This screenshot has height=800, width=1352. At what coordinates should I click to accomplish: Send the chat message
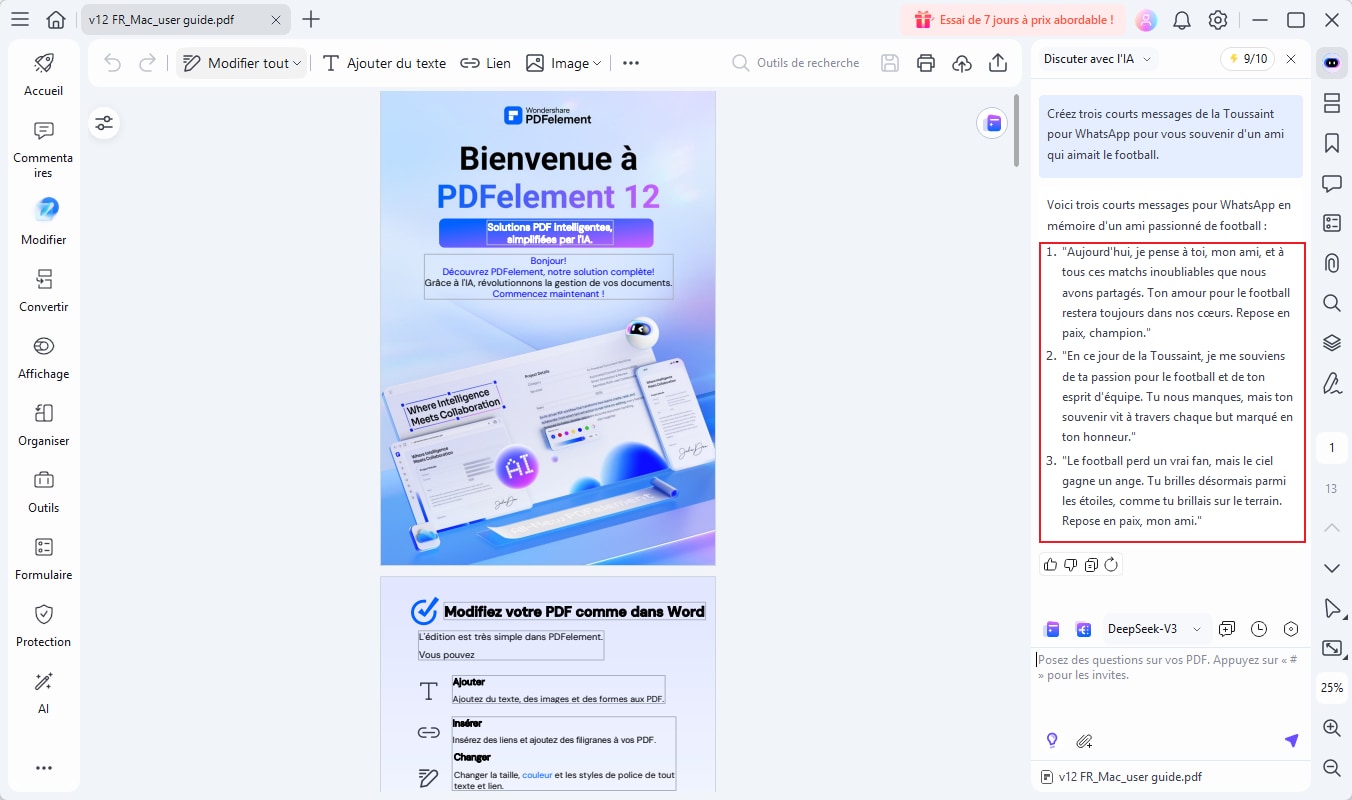tap(1291, 741)
